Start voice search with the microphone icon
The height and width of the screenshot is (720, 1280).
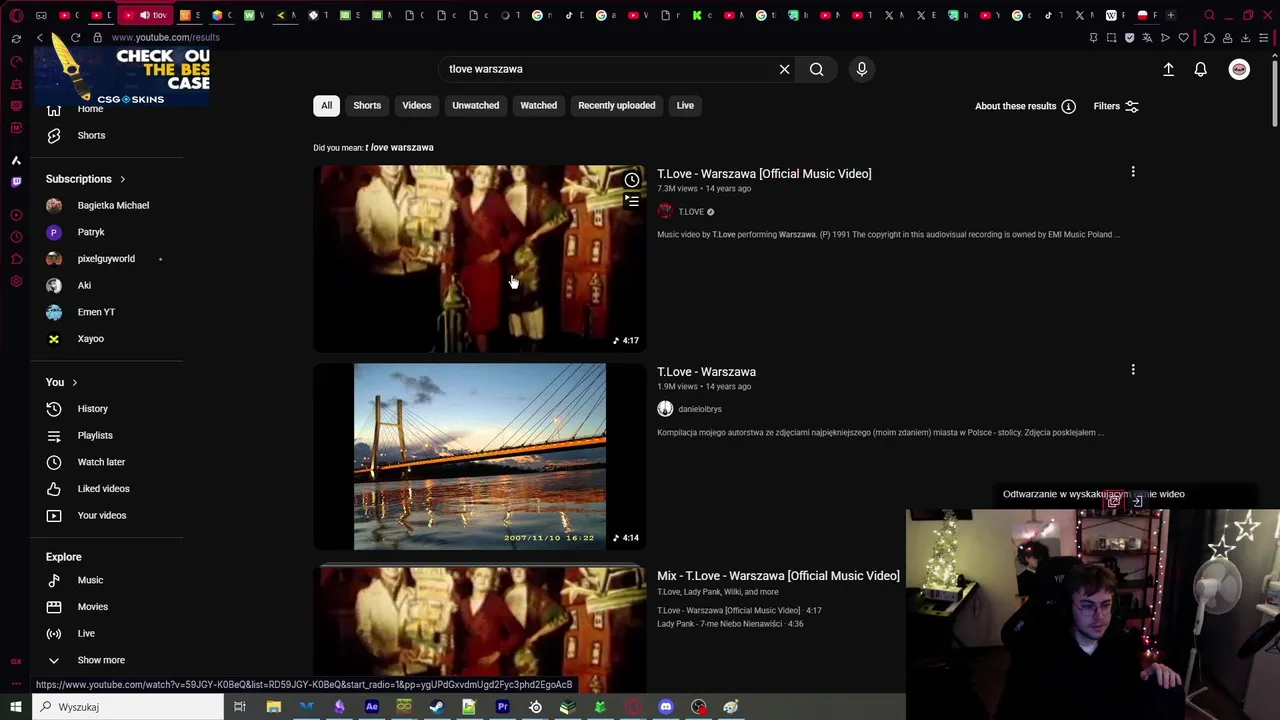click(862, 69)
